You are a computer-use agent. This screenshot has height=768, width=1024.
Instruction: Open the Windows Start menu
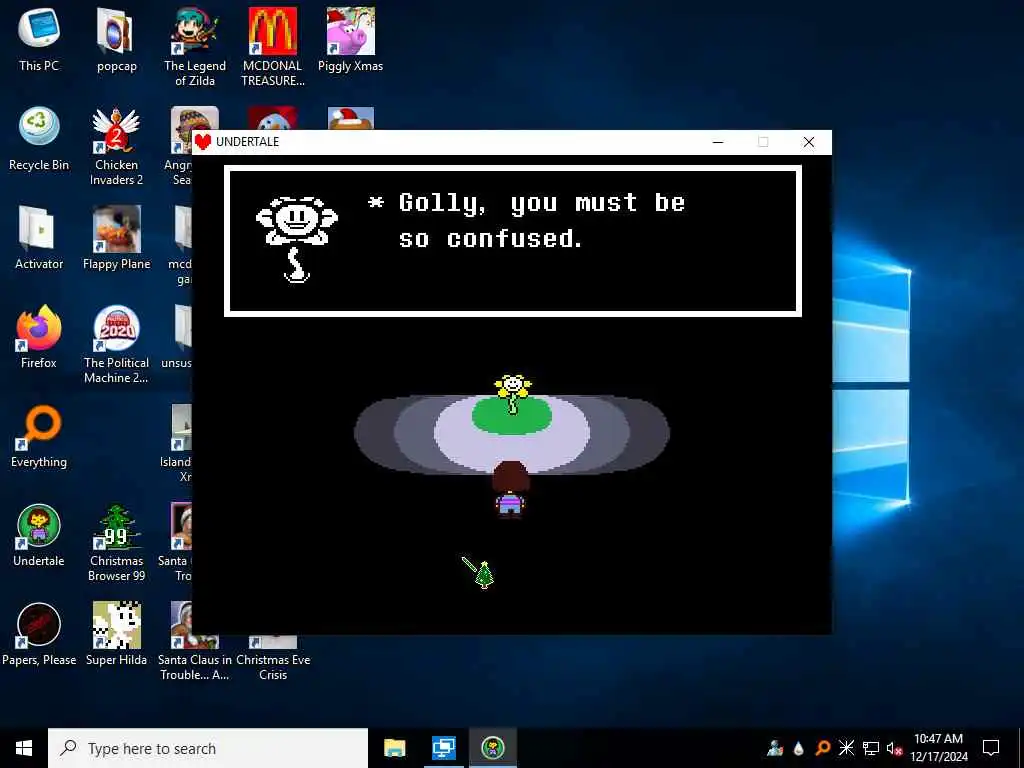24,748
